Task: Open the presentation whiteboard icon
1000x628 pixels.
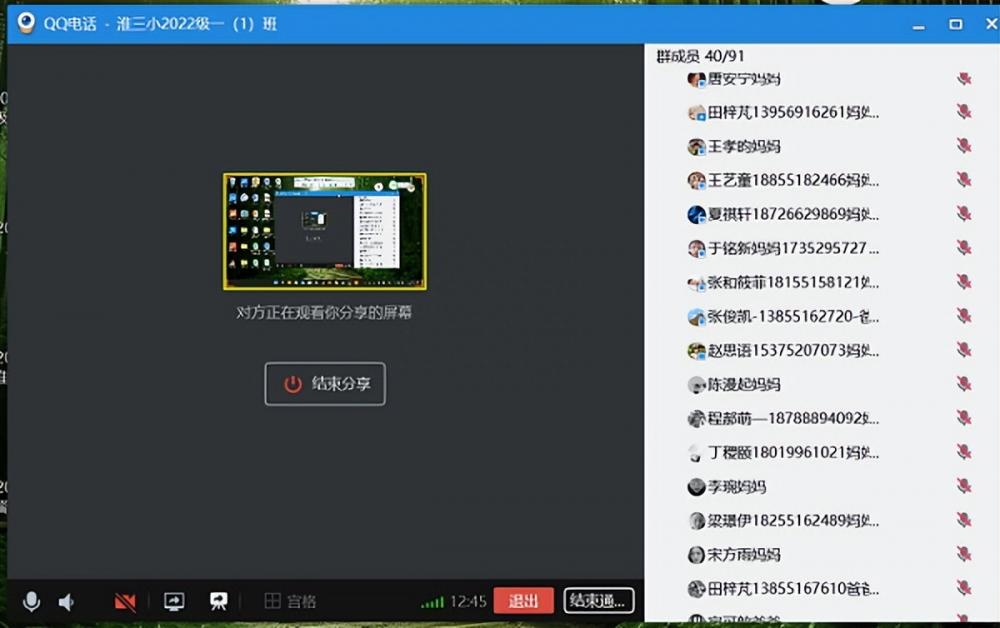Action: [218, 601]
